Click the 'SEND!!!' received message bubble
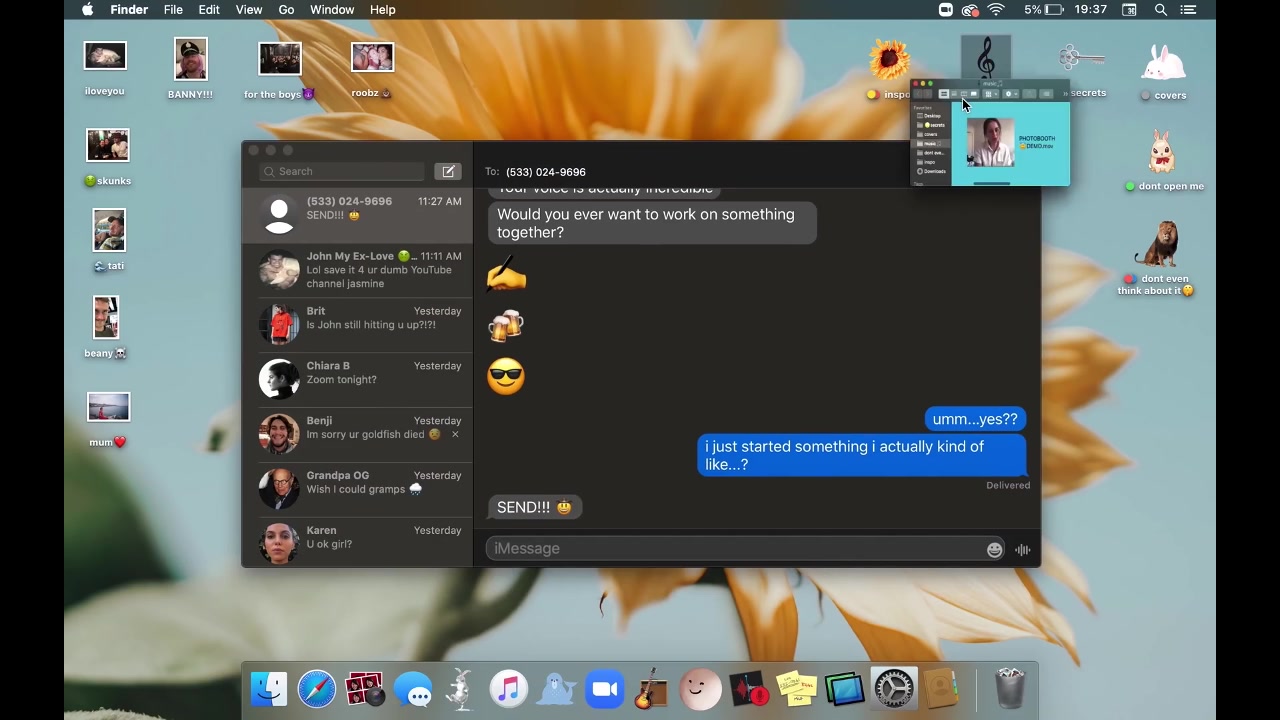Image resolution: width=1280 pixels, height=720 pixels. coord(534,507)
